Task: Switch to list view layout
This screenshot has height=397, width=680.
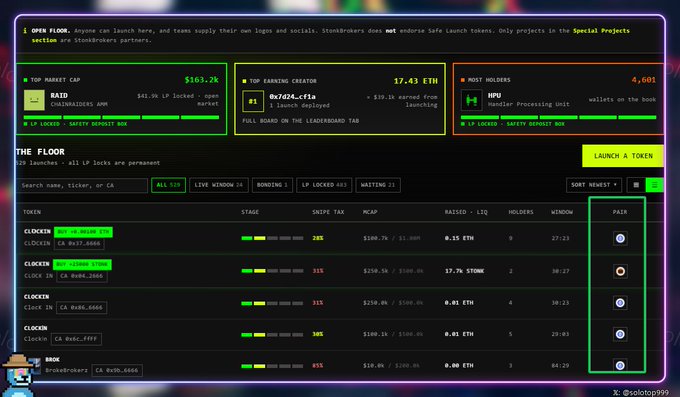Action: point(654,185)
